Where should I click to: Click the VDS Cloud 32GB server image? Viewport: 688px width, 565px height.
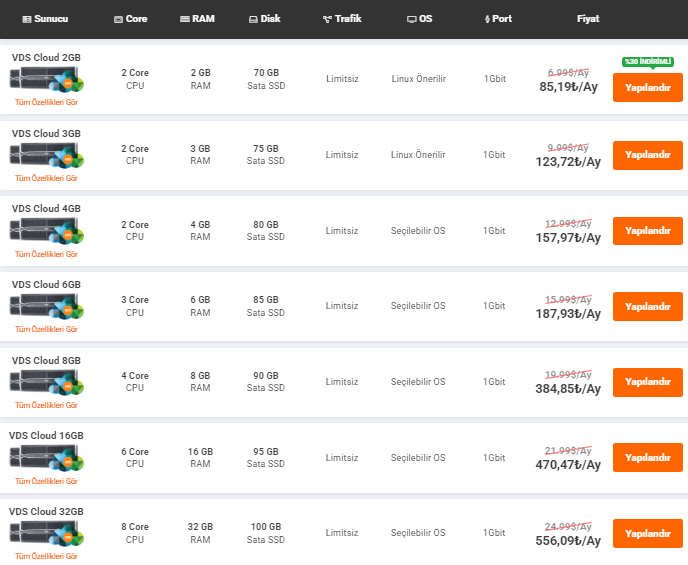(46, 533)
